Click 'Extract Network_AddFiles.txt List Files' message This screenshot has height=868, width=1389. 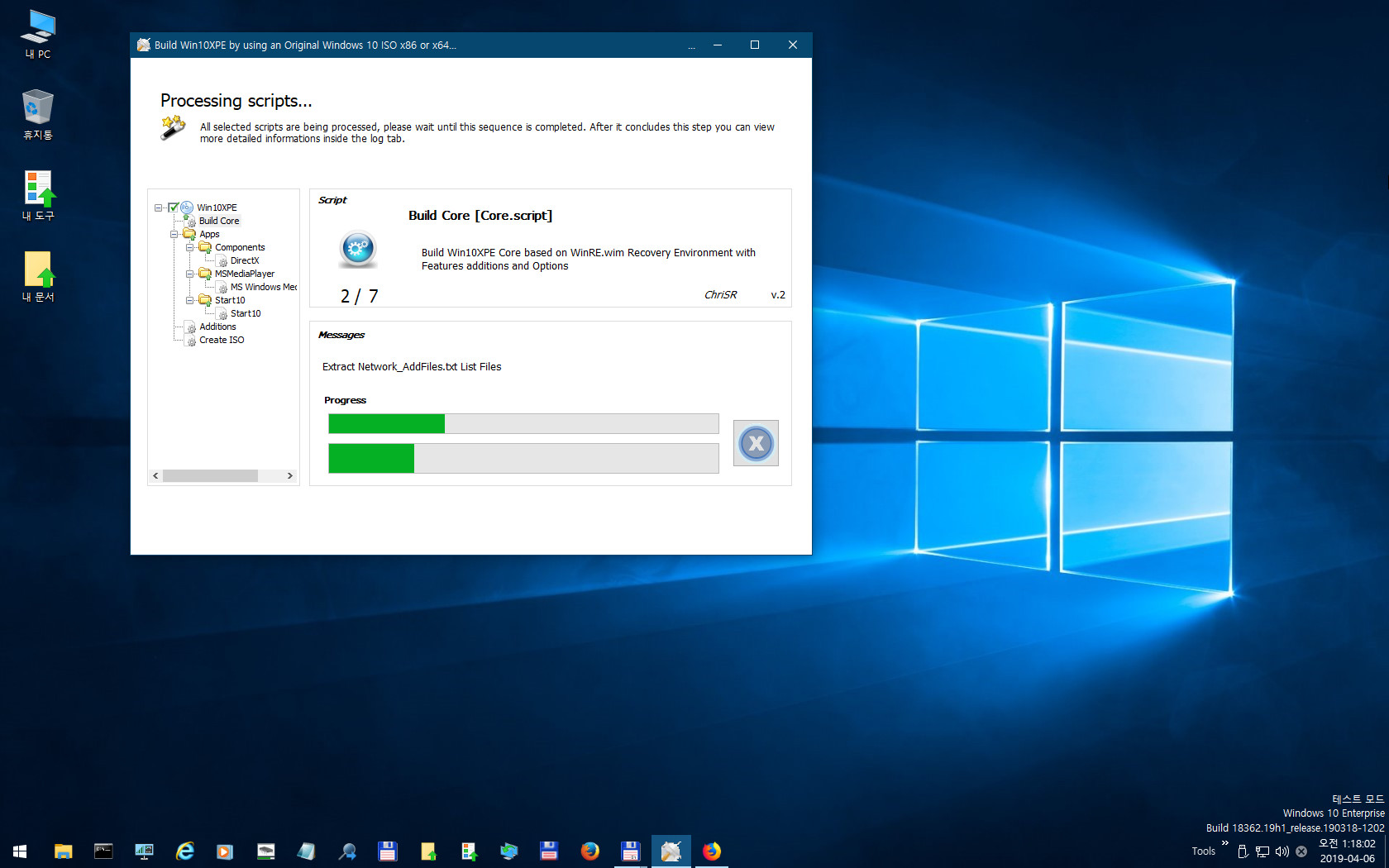412,366
